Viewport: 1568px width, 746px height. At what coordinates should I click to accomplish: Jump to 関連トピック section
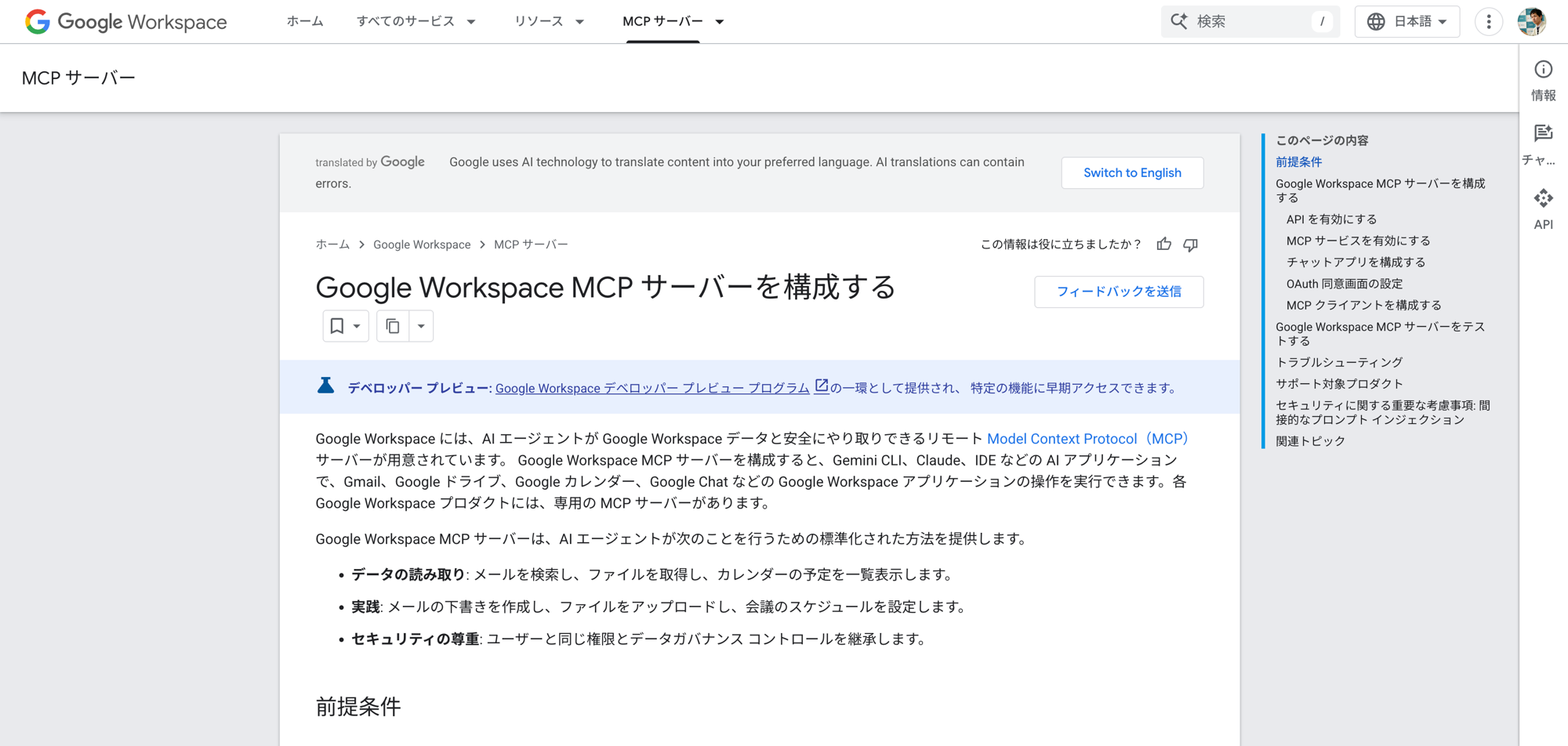pos(1310,441)
